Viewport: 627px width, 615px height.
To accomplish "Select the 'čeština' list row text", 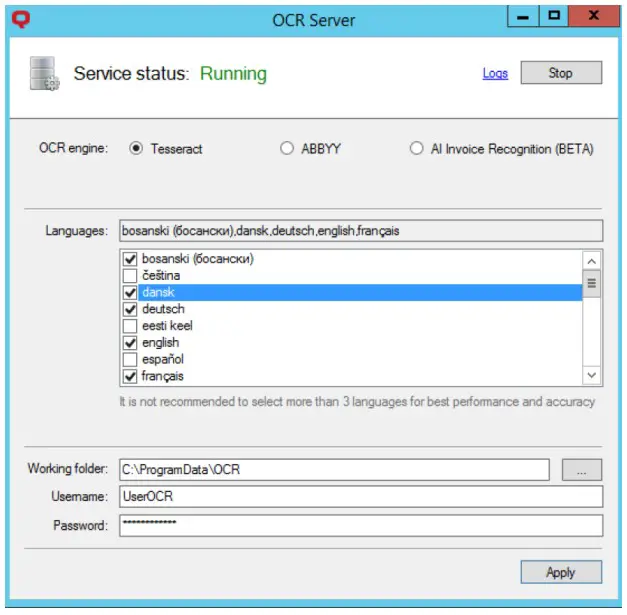I will pyautogui.click(x=161, y=276).
